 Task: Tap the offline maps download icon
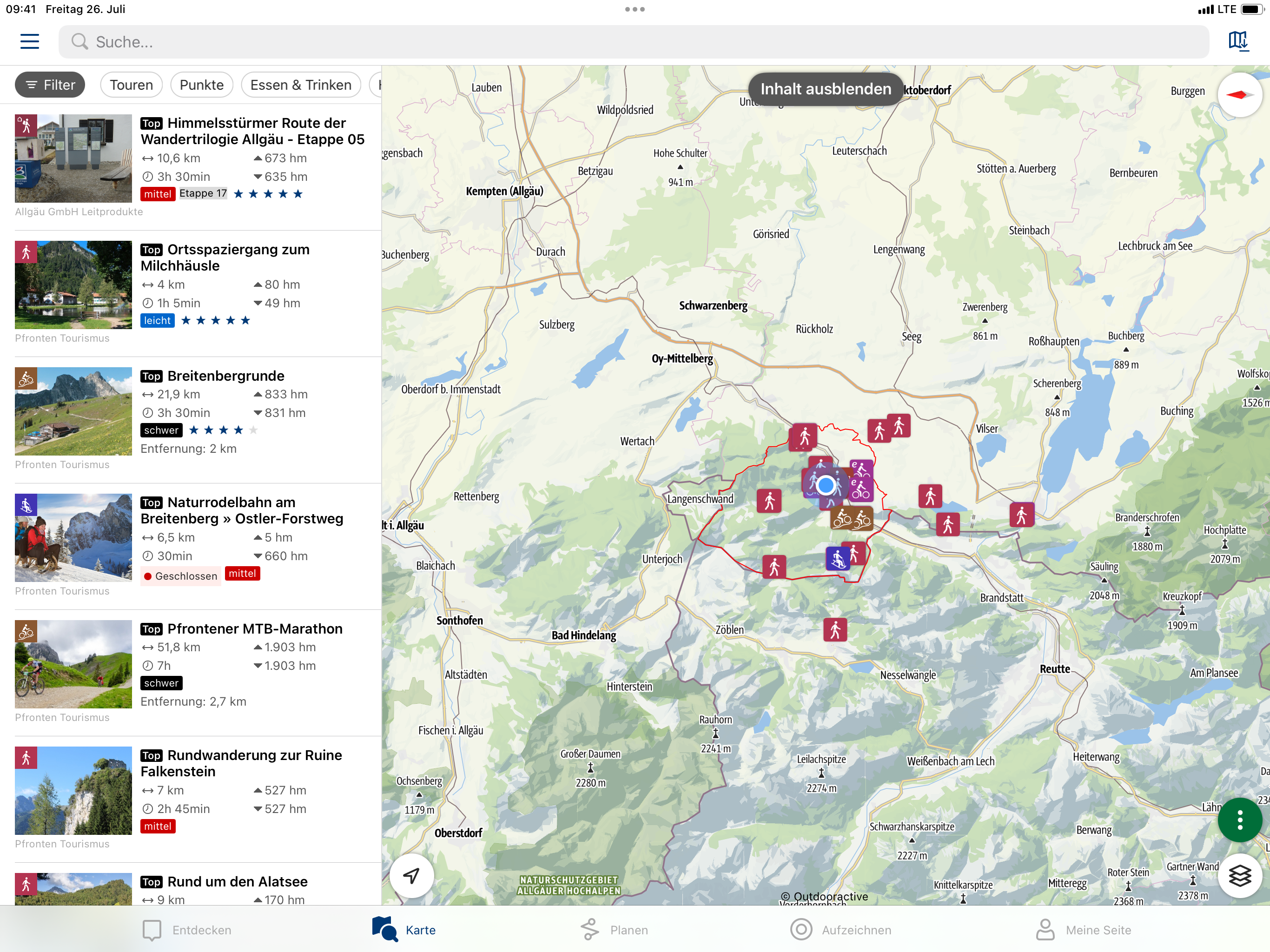coord(1238,41)
